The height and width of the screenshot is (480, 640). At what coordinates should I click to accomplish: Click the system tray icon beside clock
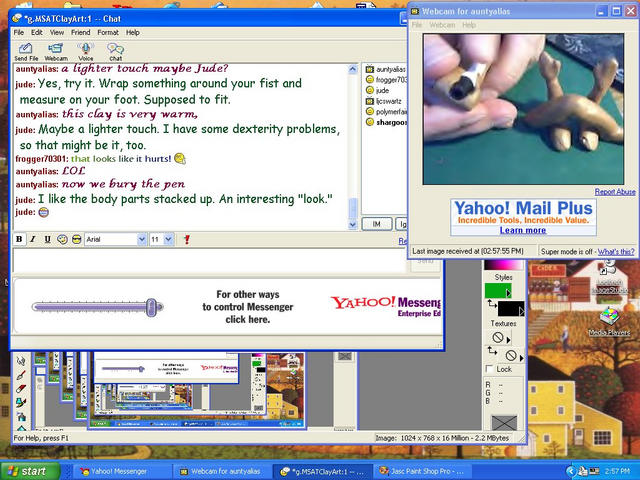595,471
